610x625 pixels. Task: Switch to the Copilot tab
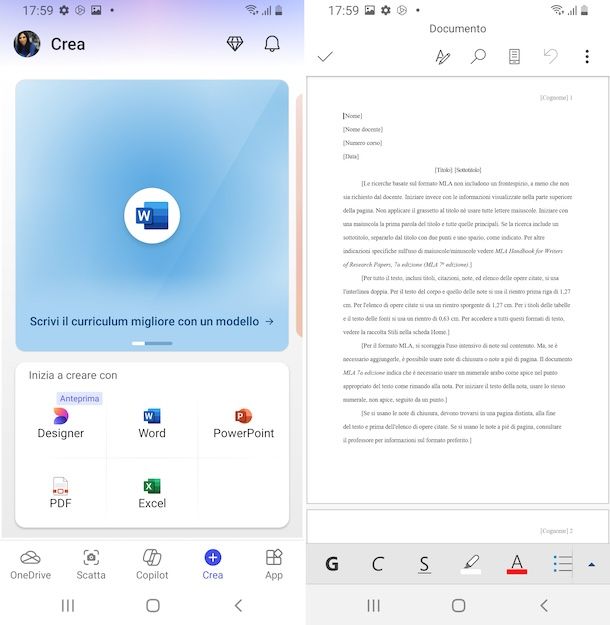pyautogui.click(x=152, y=564)
